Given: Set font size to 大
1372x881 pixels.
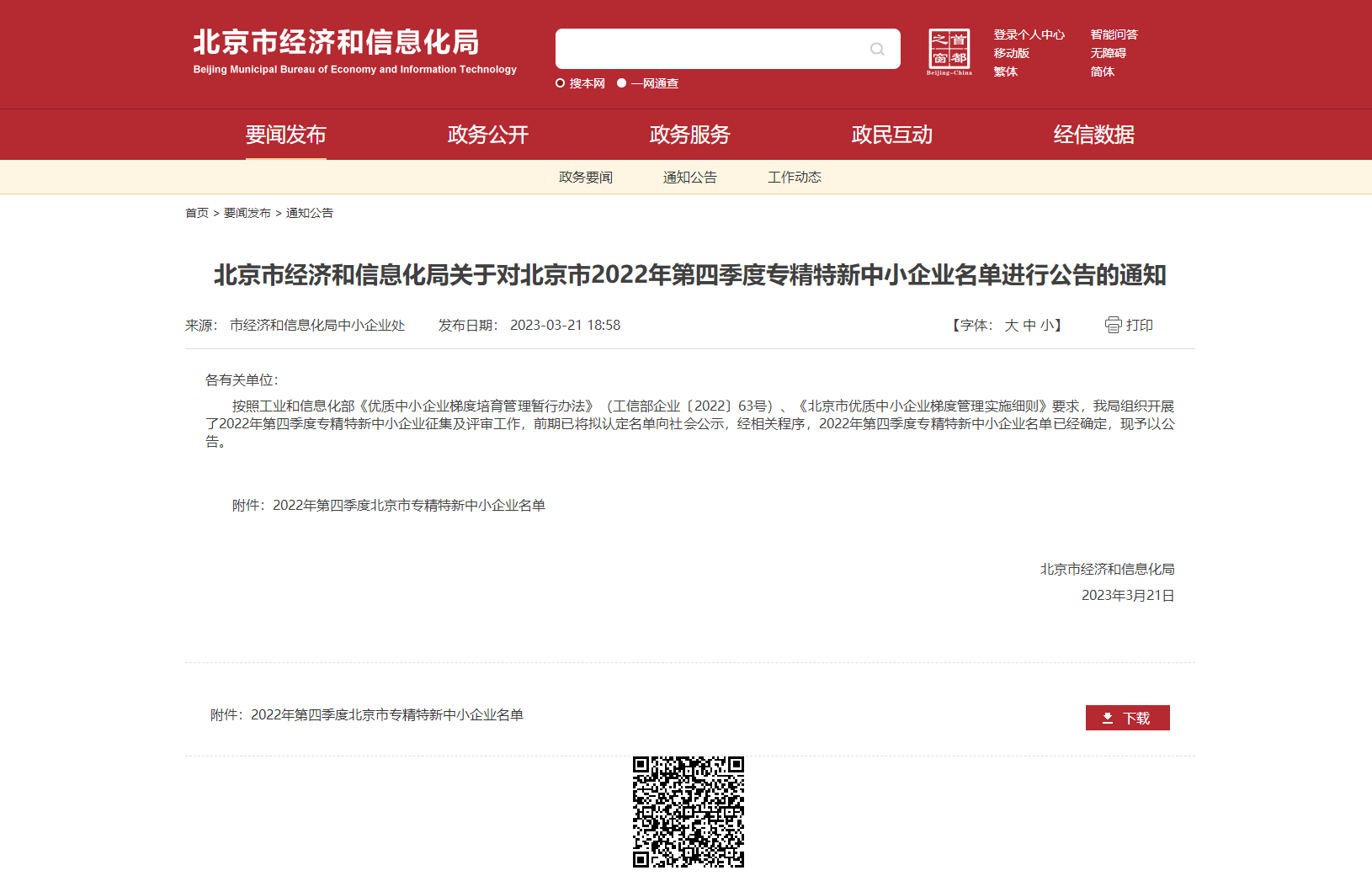Looking at the screenshot, I should point(1011,326).
